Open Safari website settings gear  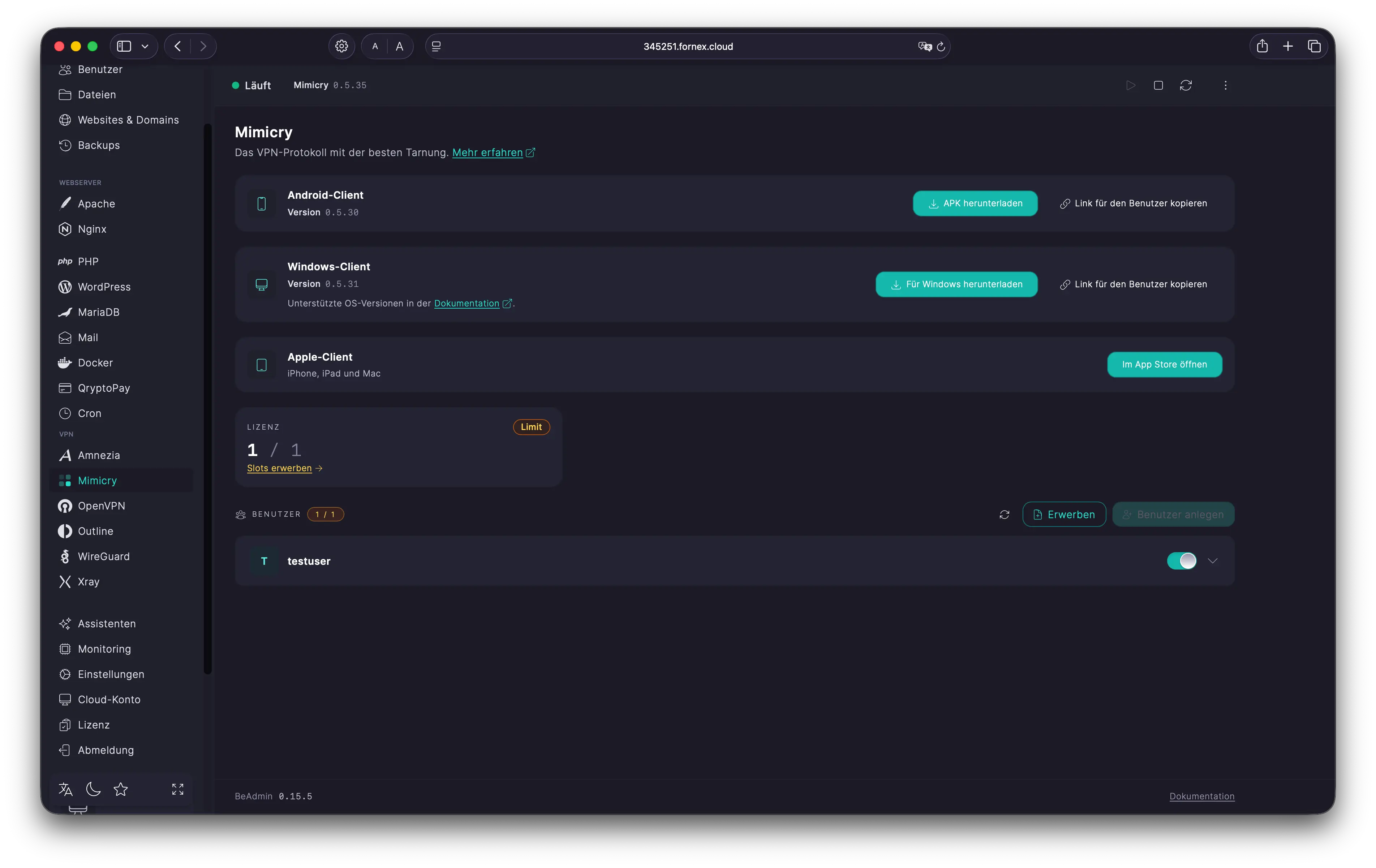tap(342, 46)
